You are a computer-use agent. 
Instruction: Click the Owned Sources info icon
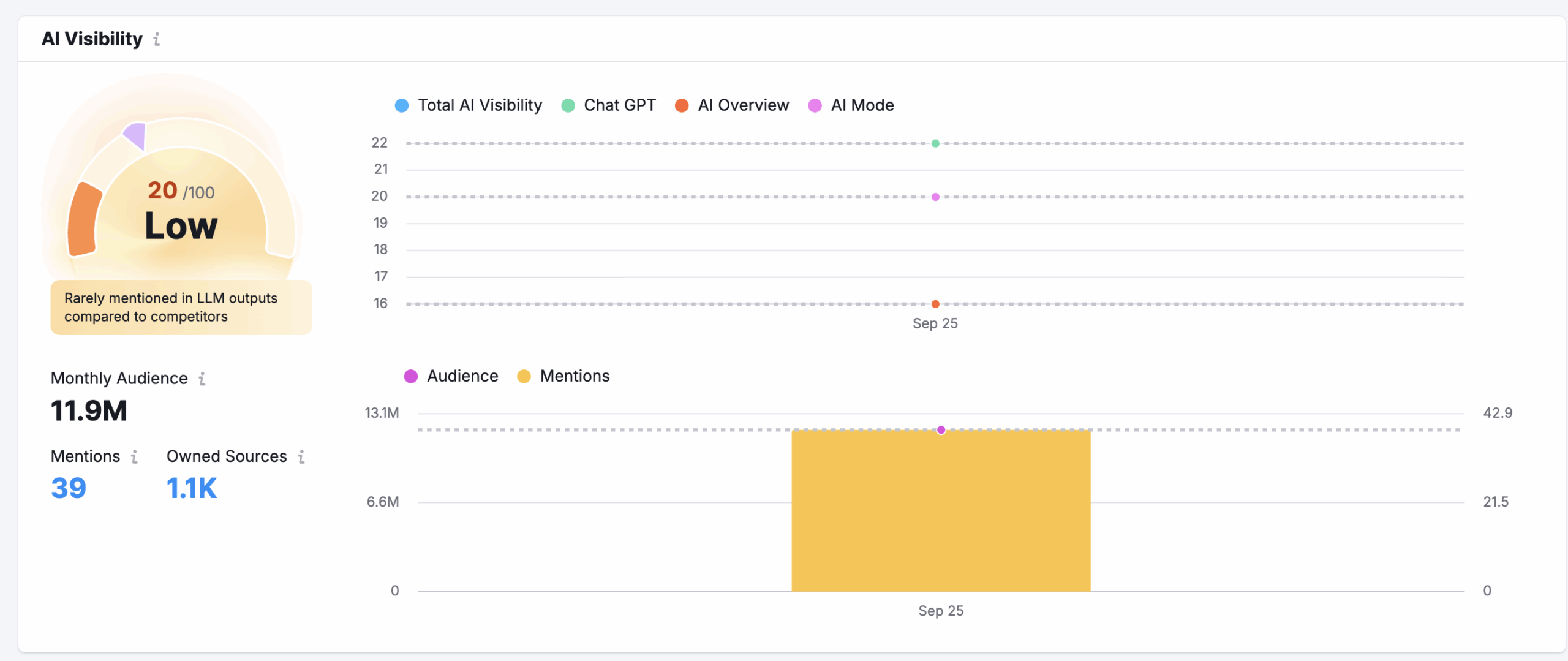pos(301,456)
